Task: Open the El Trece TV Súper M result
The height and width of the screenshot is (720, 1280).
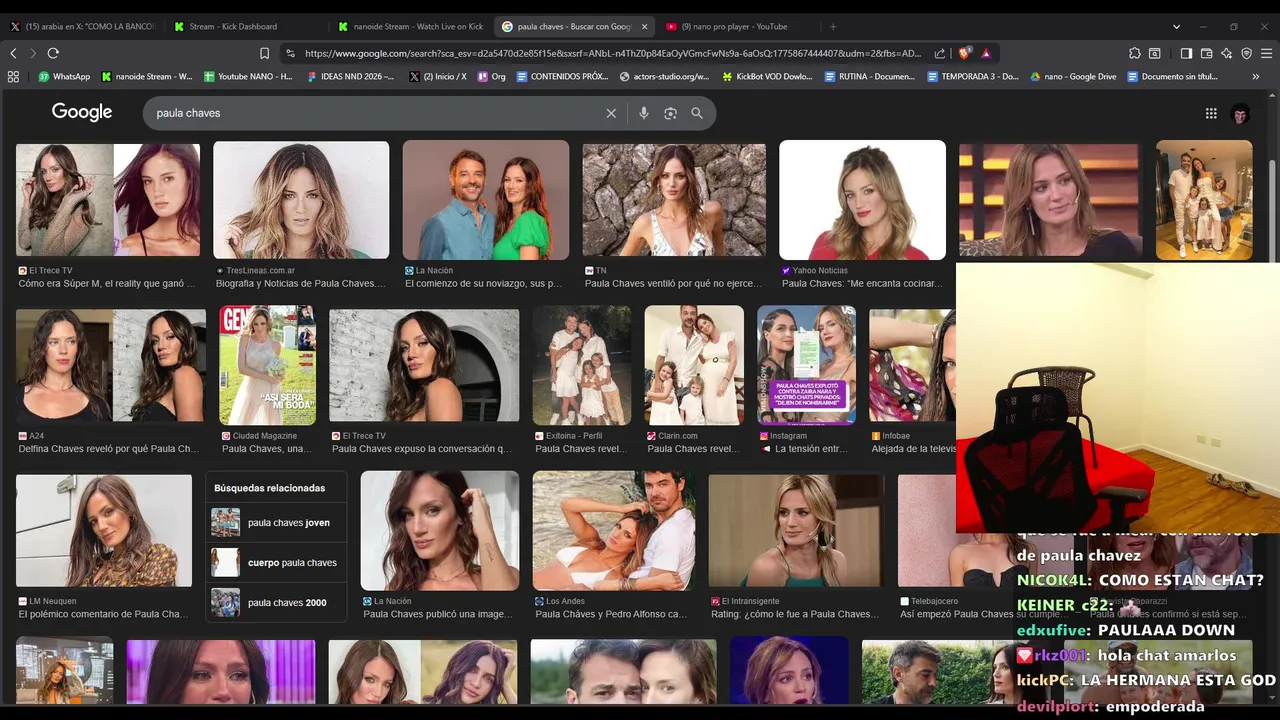Action: [x=107, y=200]
